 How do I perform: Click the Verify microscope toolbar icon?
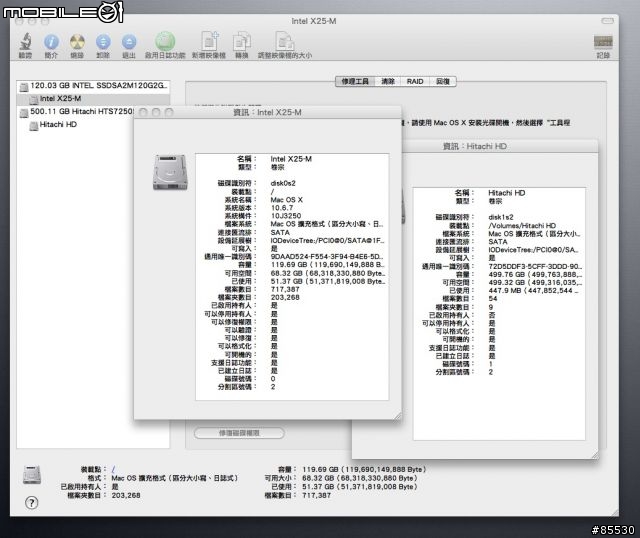(x=25, y=42)
